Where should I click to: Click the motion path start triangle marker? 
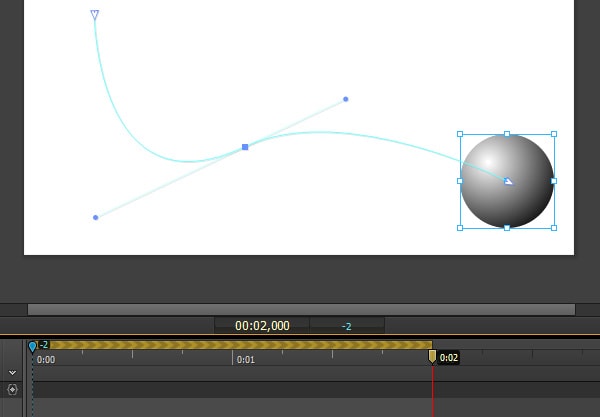click(95, 15)
